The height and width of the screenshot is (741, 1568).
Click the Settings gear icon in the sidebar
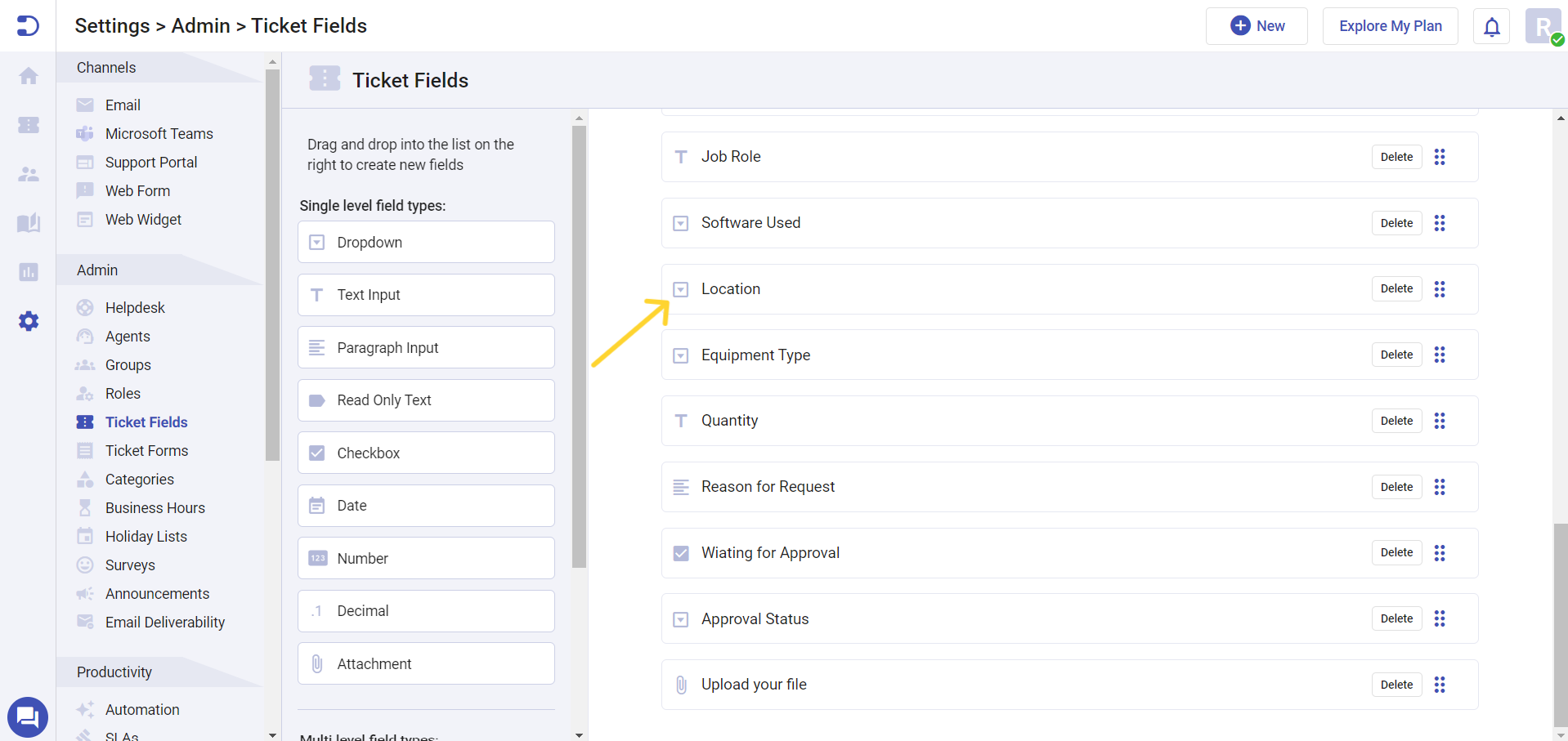[28, 321]
